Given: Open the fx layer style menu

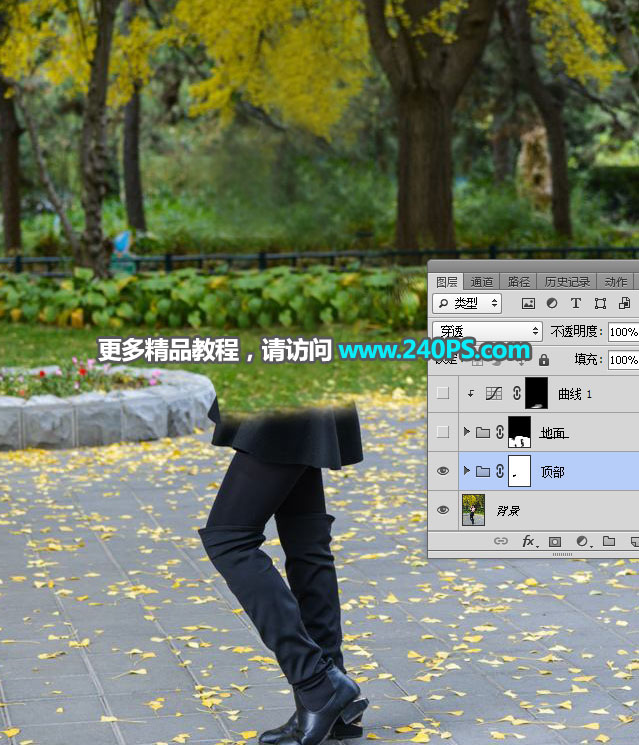Looking at the screenshot, I should pos(529,541).
